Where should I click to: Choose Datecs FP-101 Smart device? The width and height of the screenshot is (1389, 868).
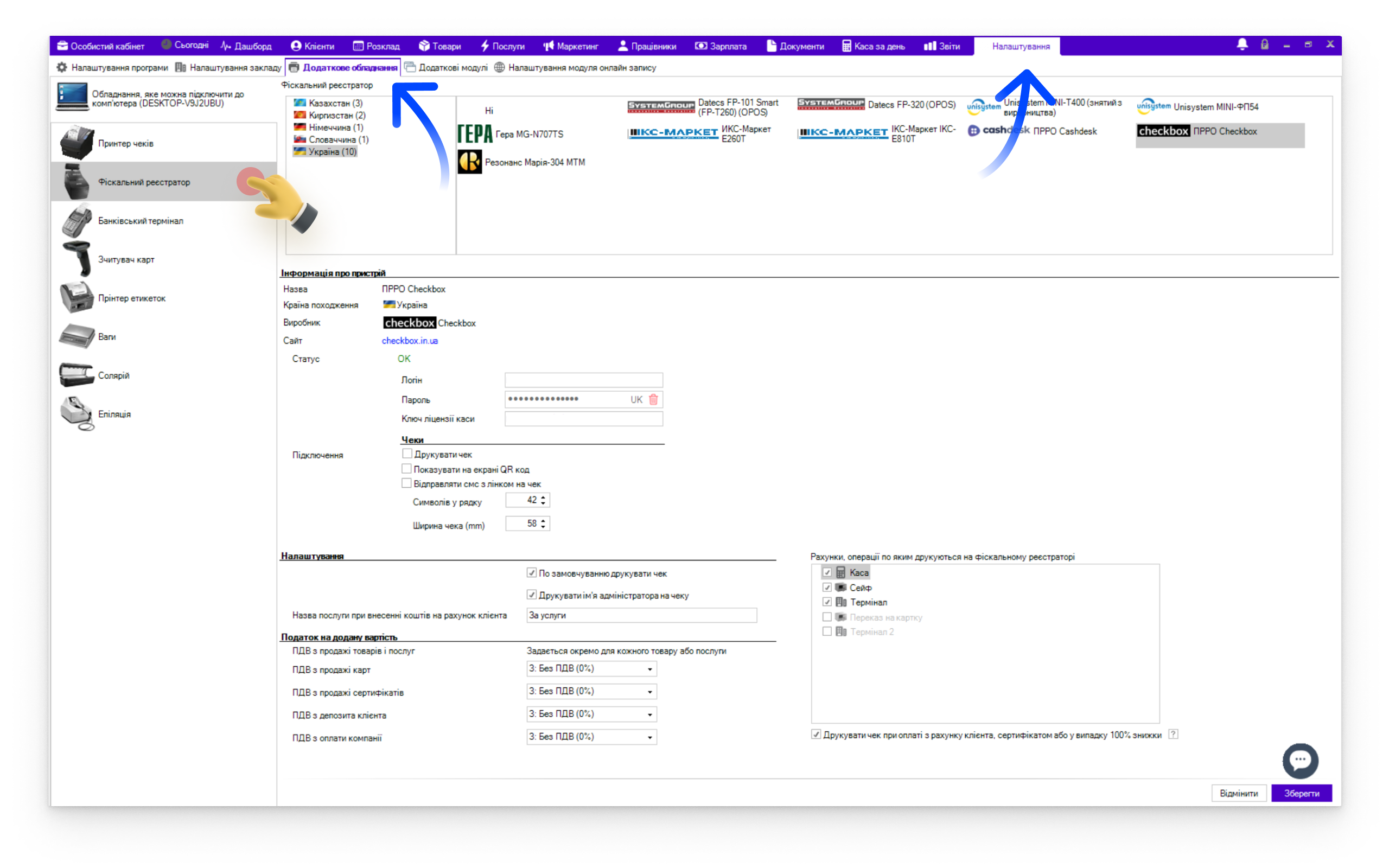704,107
